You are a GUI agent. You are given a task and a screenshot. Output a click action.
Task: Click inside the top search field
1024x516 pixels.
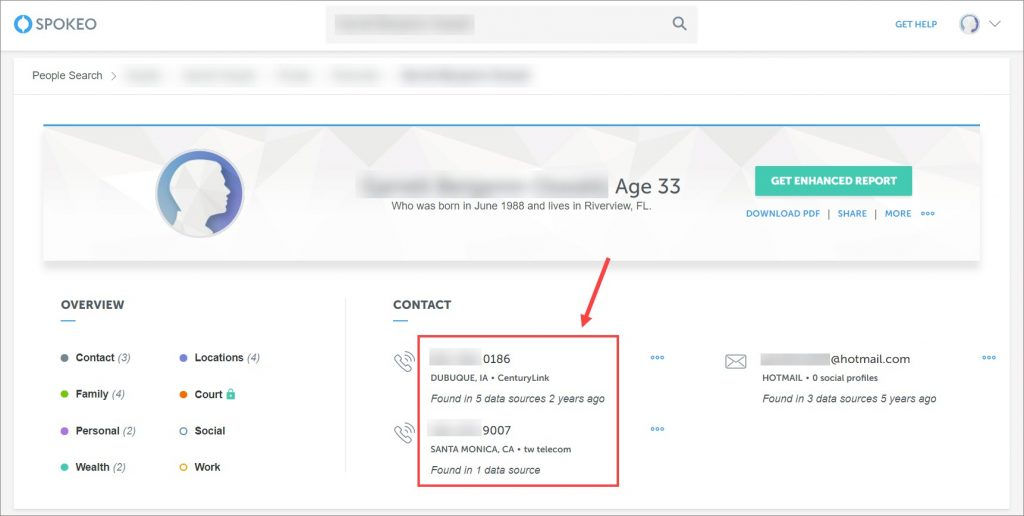[511, 25]
